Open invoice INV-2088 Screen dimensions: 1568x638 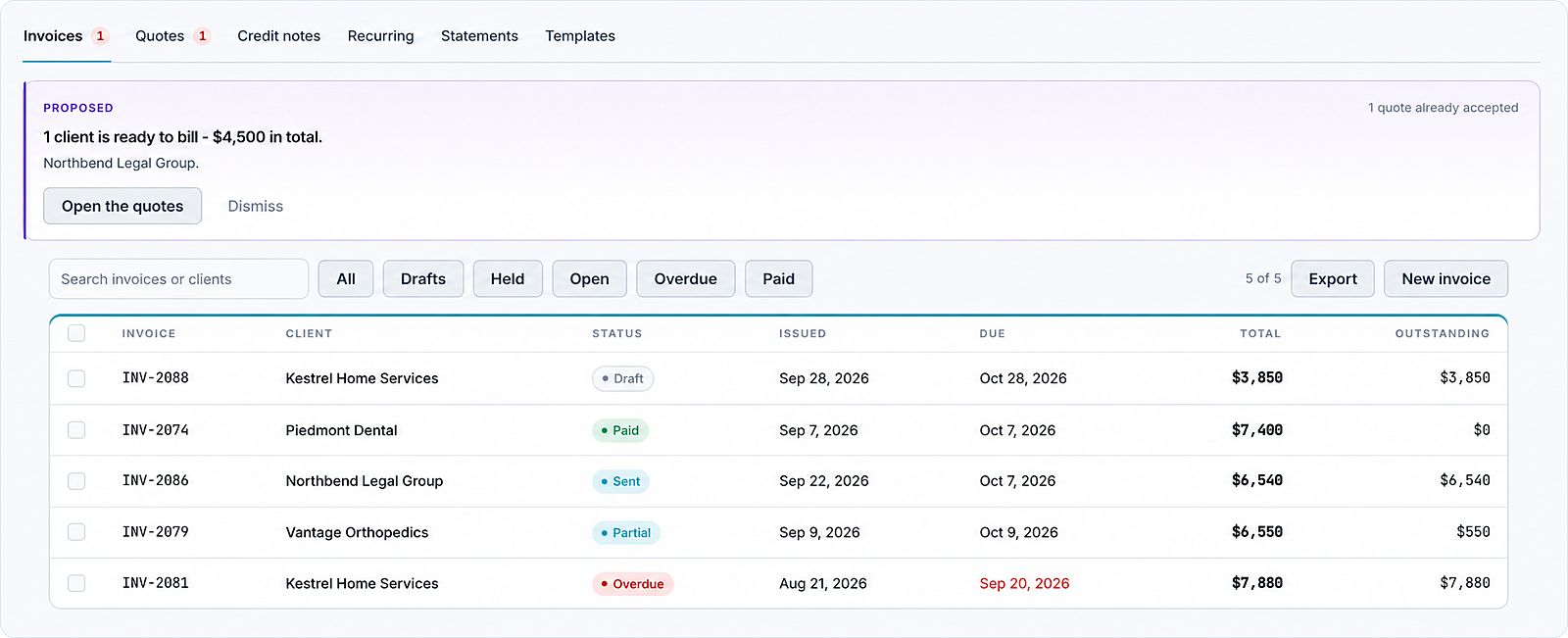pos(156,378)
